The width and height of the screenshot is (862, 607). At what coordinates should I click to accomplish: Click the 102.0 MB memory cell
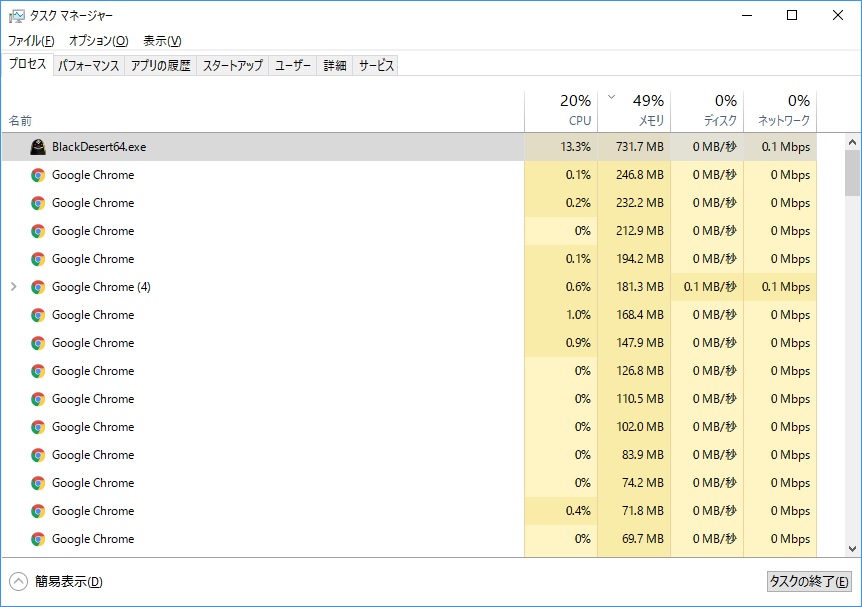point(634,427)
